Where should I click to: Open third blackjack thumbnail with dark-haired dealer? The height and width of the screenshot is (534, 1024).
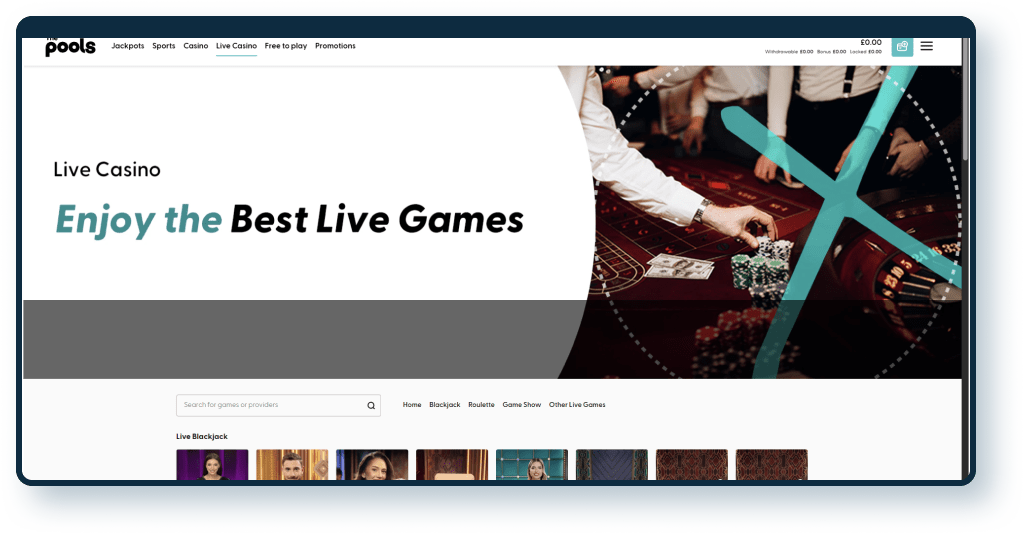(372, 465)
